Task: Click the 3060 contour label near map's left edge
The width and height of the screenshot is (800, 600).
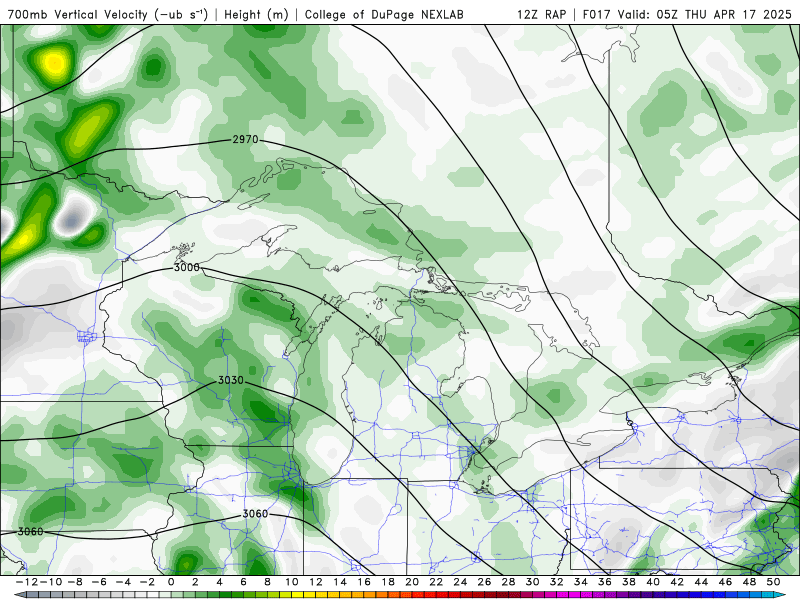Action: [x=31, y=532]
